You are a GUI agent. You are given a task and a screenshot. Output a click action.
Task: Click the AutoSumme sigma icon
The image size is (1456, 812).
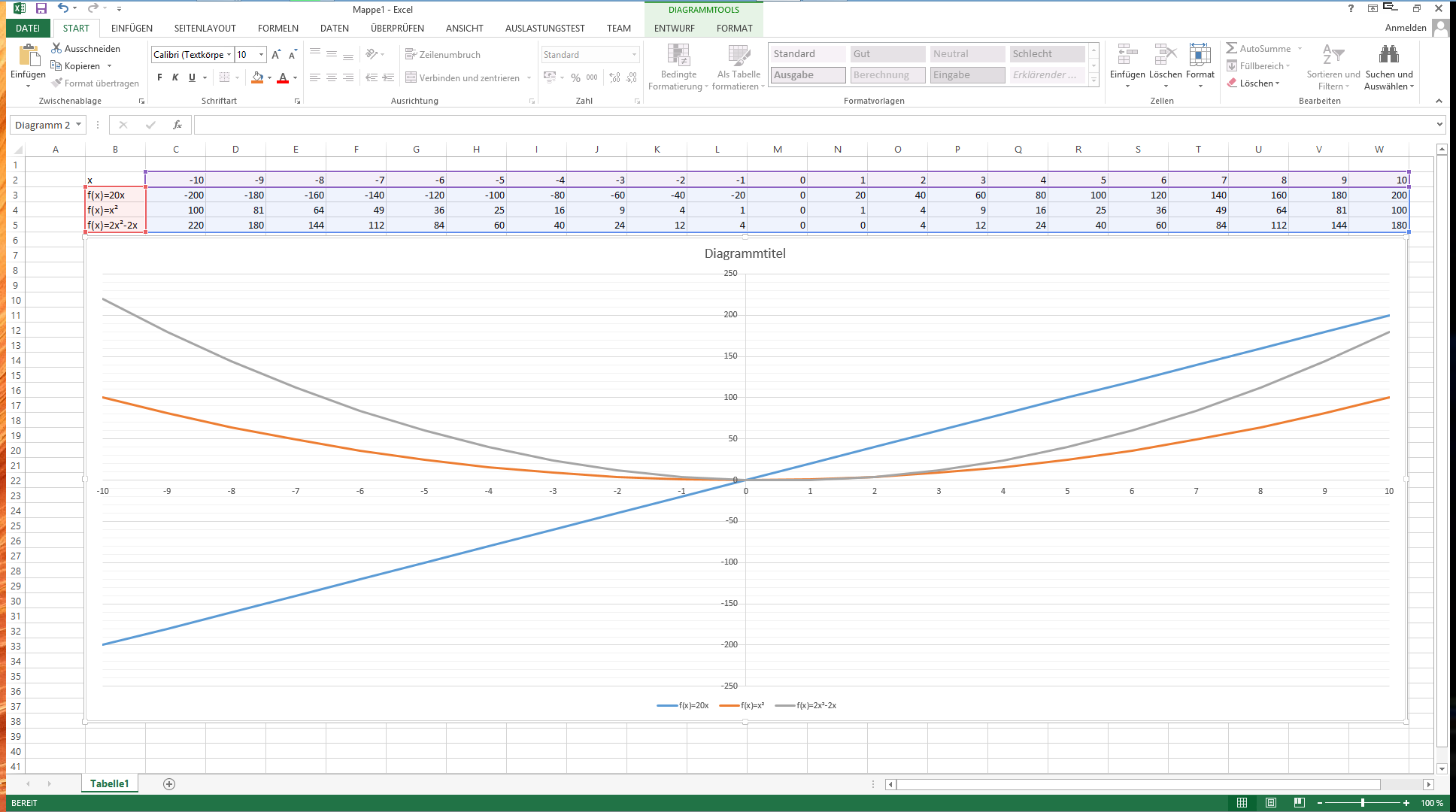1231,48
